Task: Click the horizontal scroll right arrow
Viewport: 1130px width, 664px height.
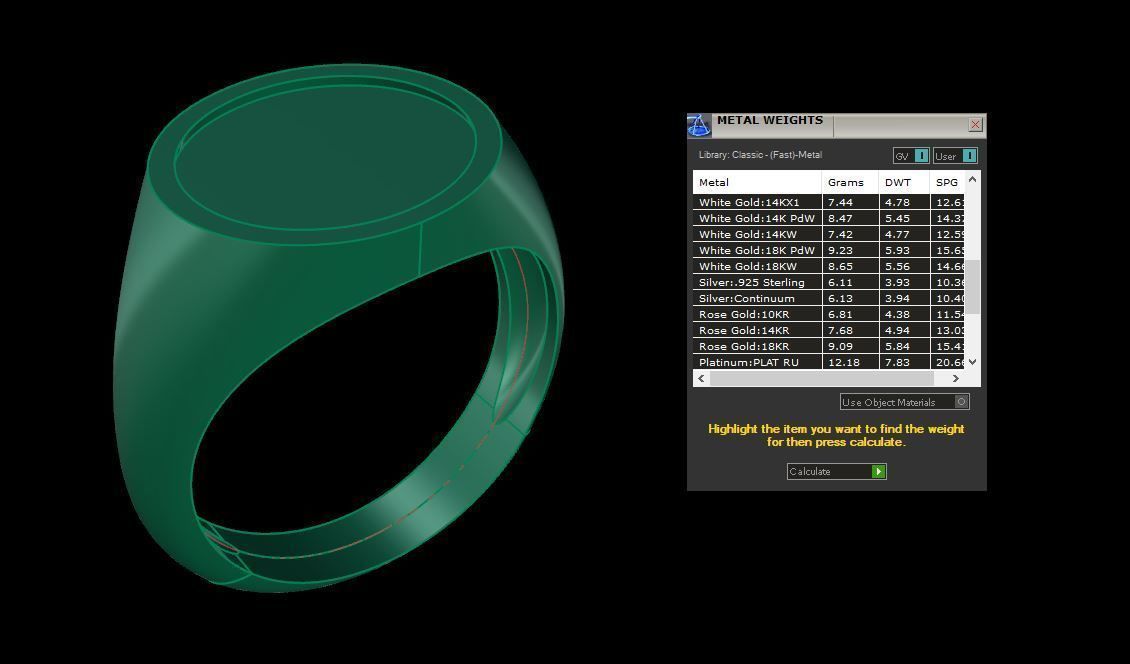Action: click(x=956, y=379)
